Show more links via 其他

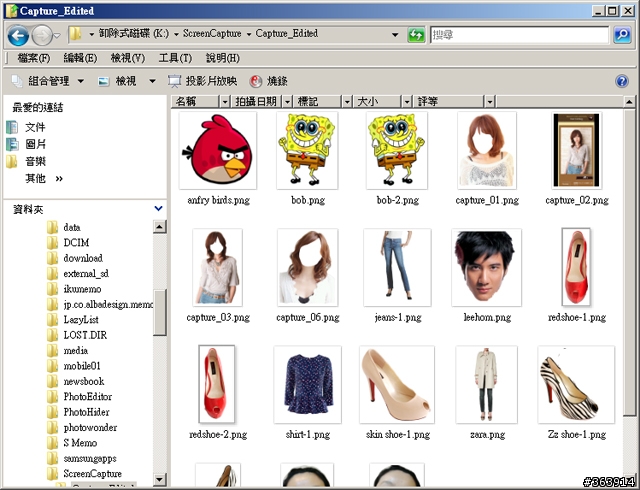click(44, 178)
